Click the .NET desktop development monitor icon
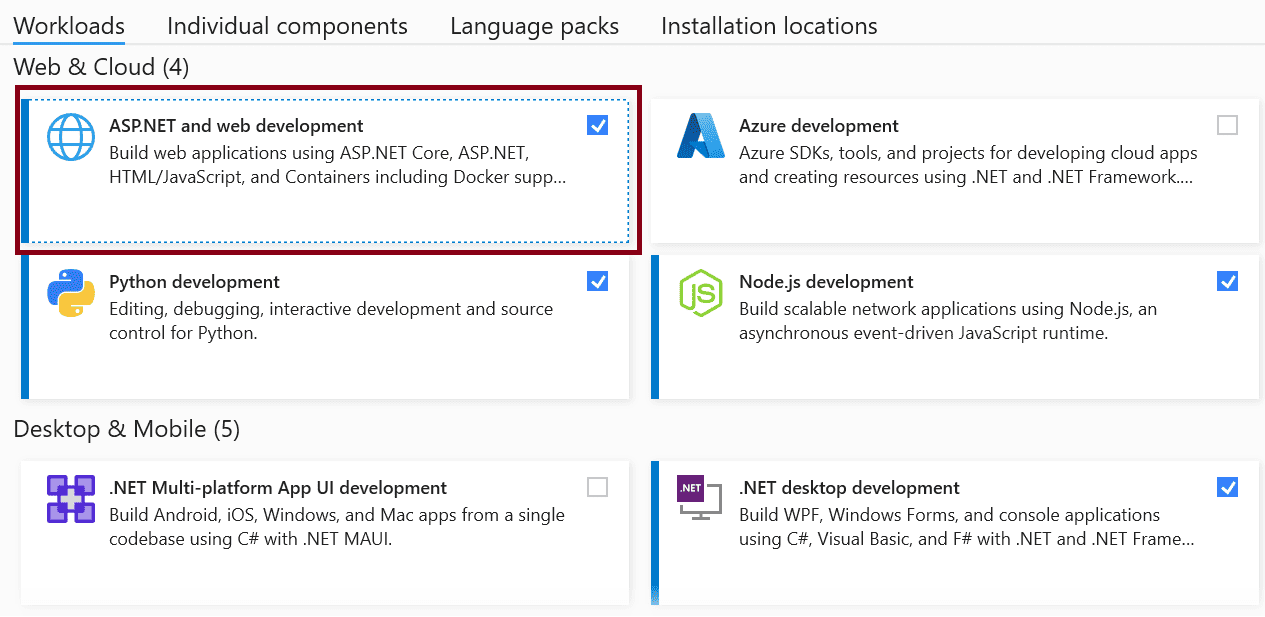 [x=700, y=499]
